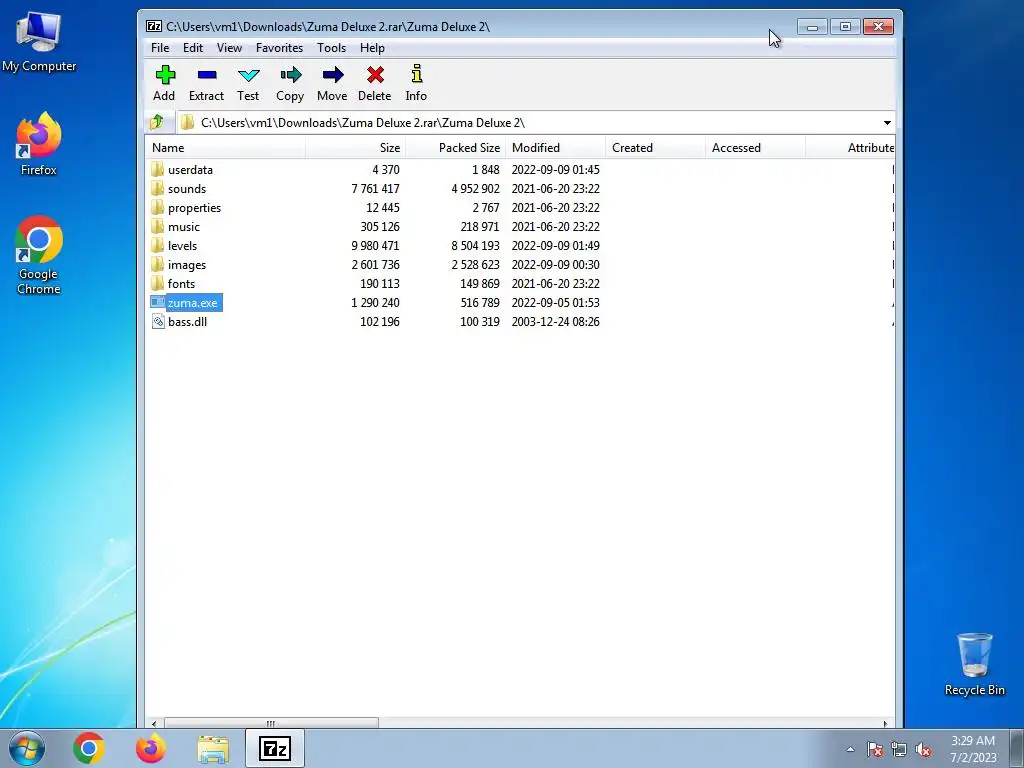
Task: Click the network tray icon
Action: pos(899,749)
